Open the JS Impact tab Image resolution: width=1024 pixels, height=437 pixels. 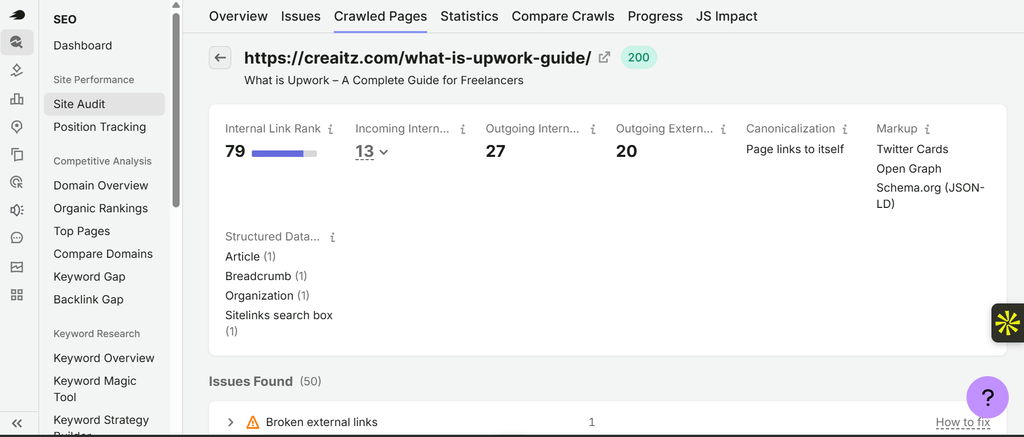(727, 16)
